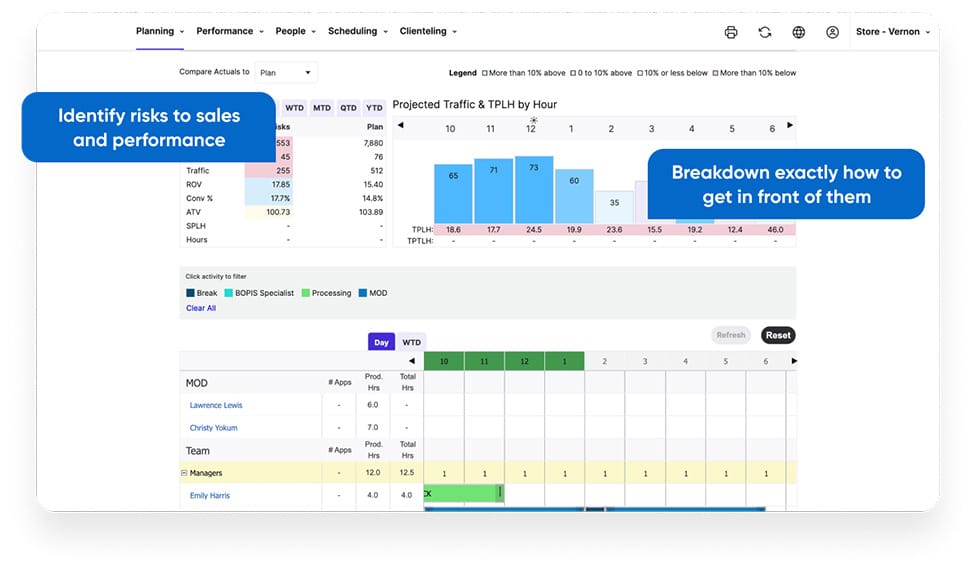Select green hour 12 schedule column header
Image resolution: width=975 pixels, height=571 pixels.
524,361
